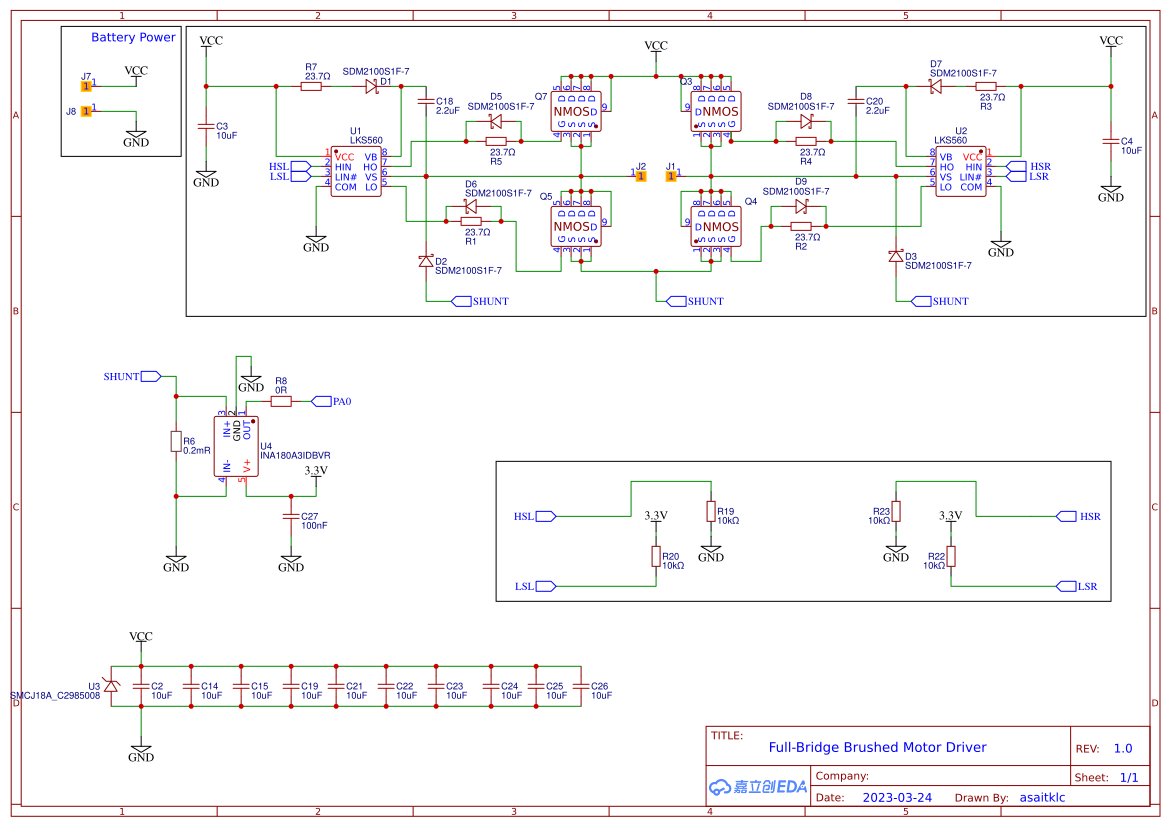
Task: Select capacitor C18 2.2uF
Action: 427,103
